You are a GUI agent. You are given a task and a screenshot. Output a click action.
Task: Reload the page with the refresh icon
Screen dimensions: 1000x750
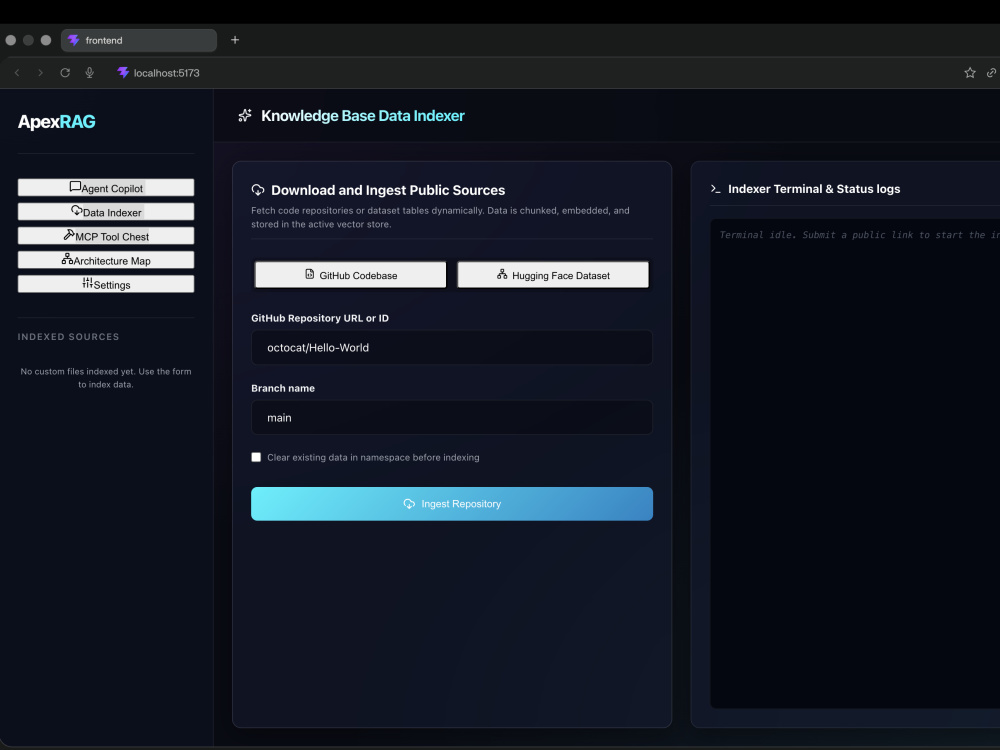pos(65,73)
